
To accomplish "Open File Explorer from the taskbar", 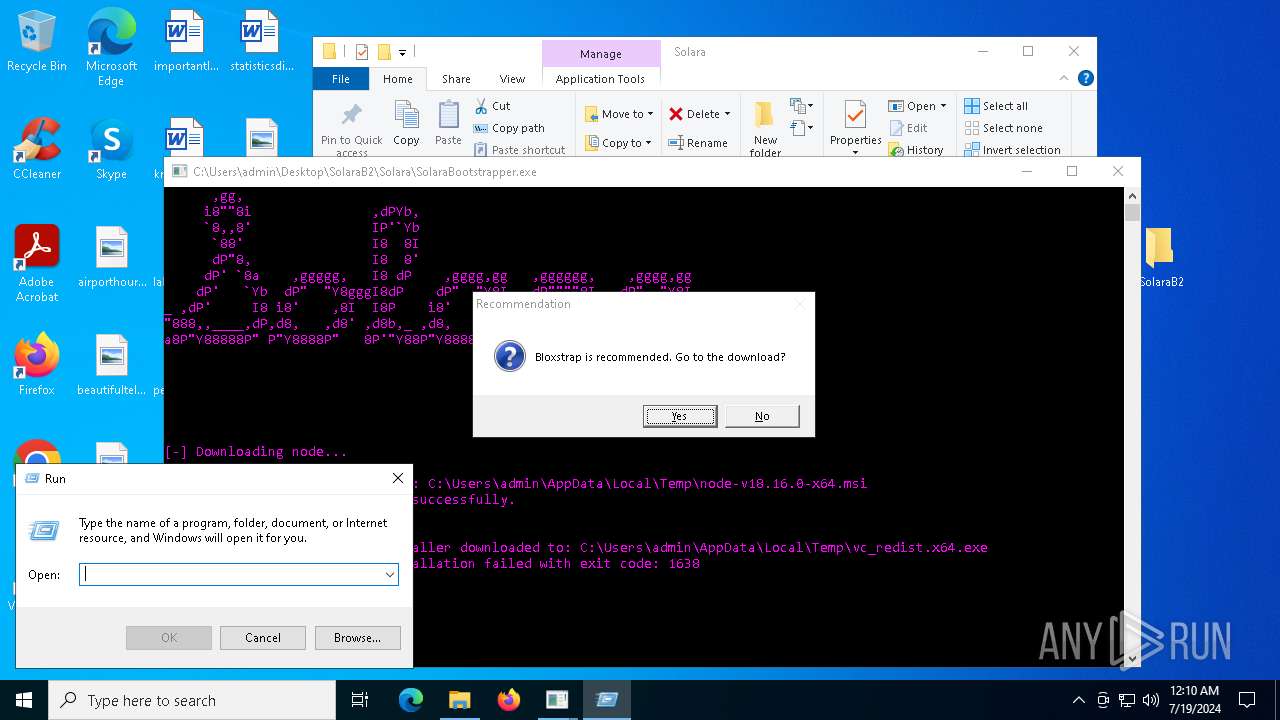I will 459,700.
